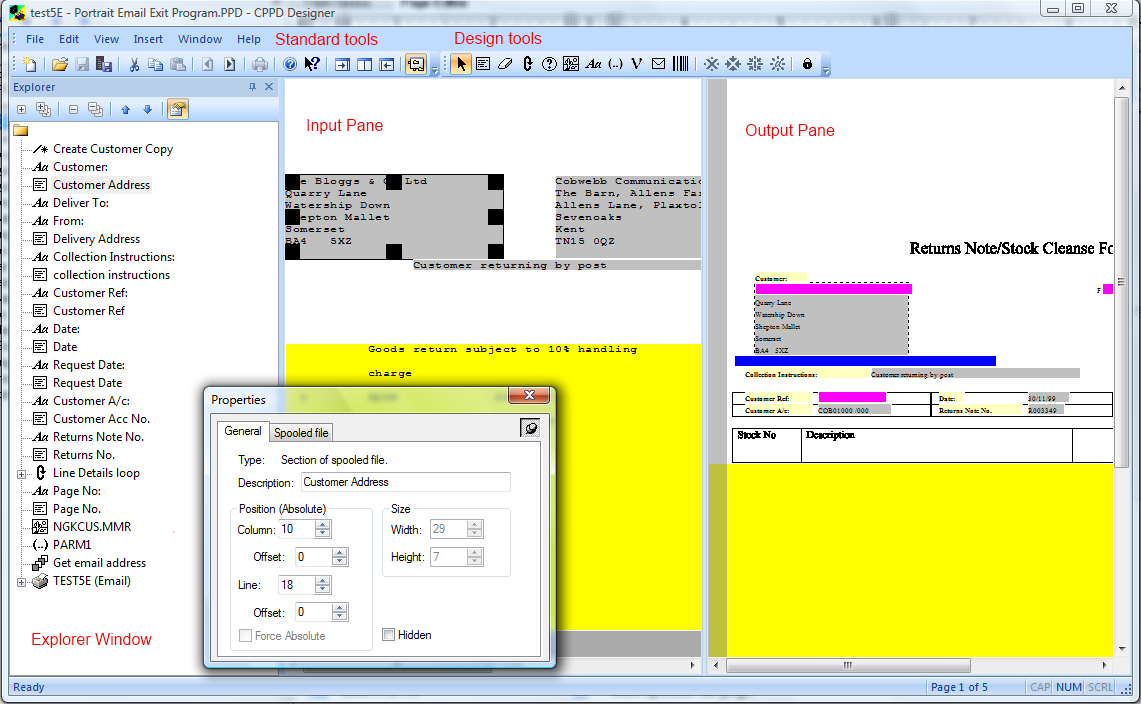Move item up with blue arrow
The height and width of the screenshot is (704, 1141).
click(125, 109)
